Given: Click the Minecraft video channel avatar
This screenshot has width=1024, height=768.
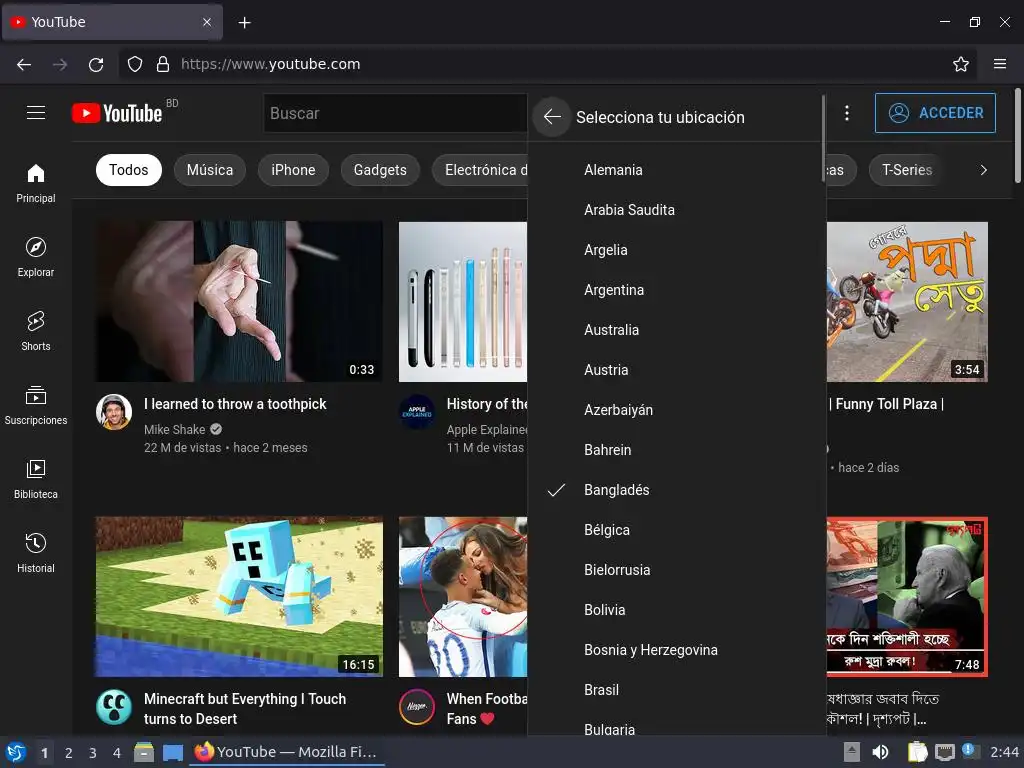Looking at the screenshot, I should 114,707.
